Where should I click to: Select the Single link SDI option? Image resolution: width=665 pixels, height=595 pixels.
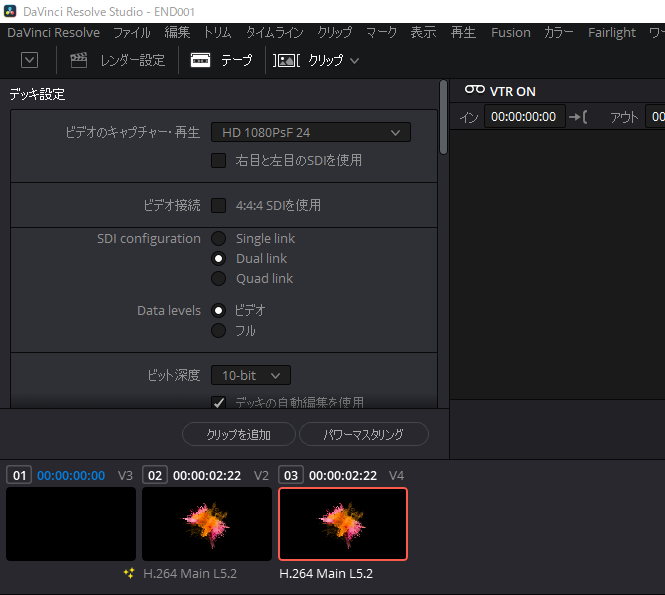(218, 238)
